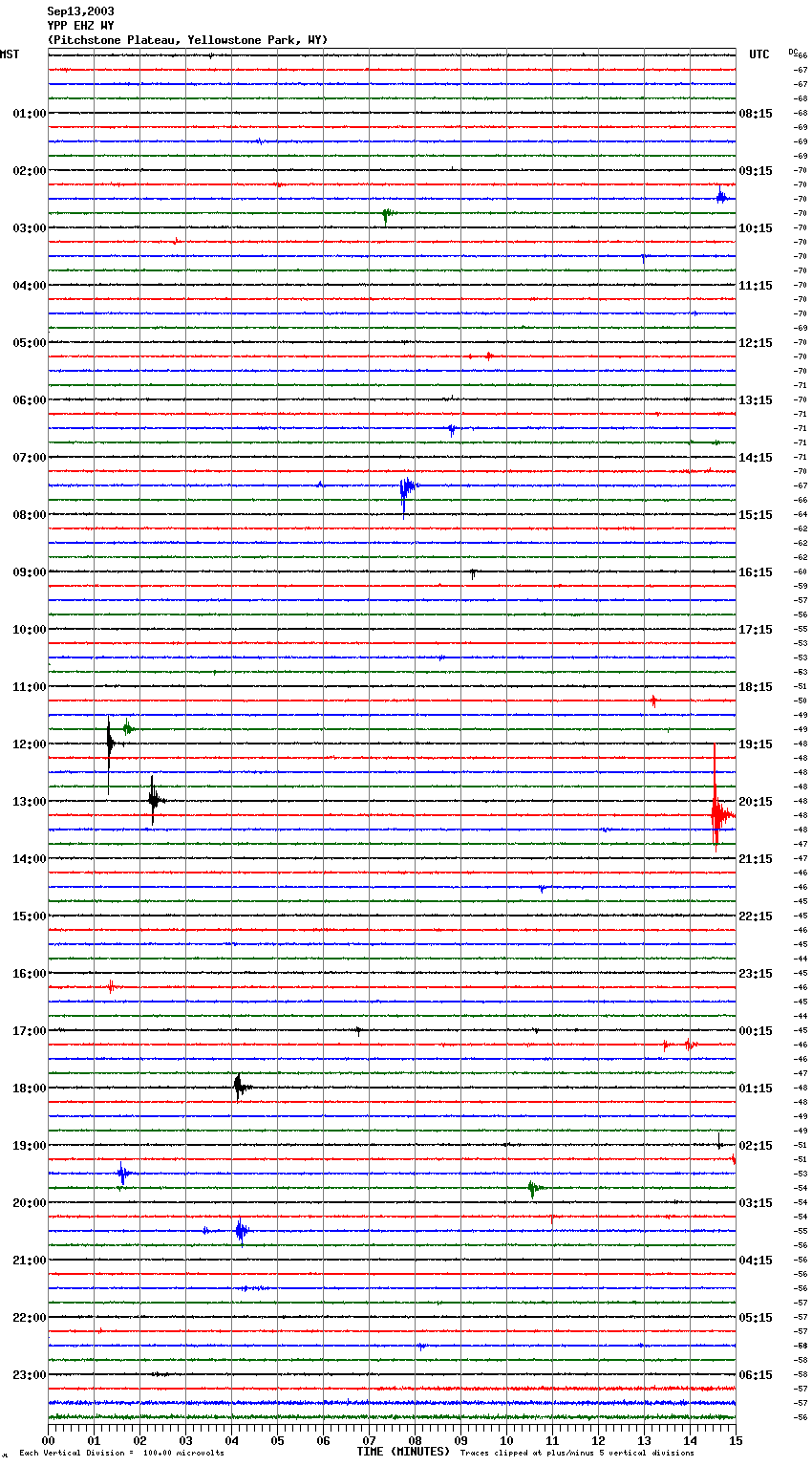Click the 02:00 MST time label
This screenshot has width=812, height=1466.
(30, 171)
